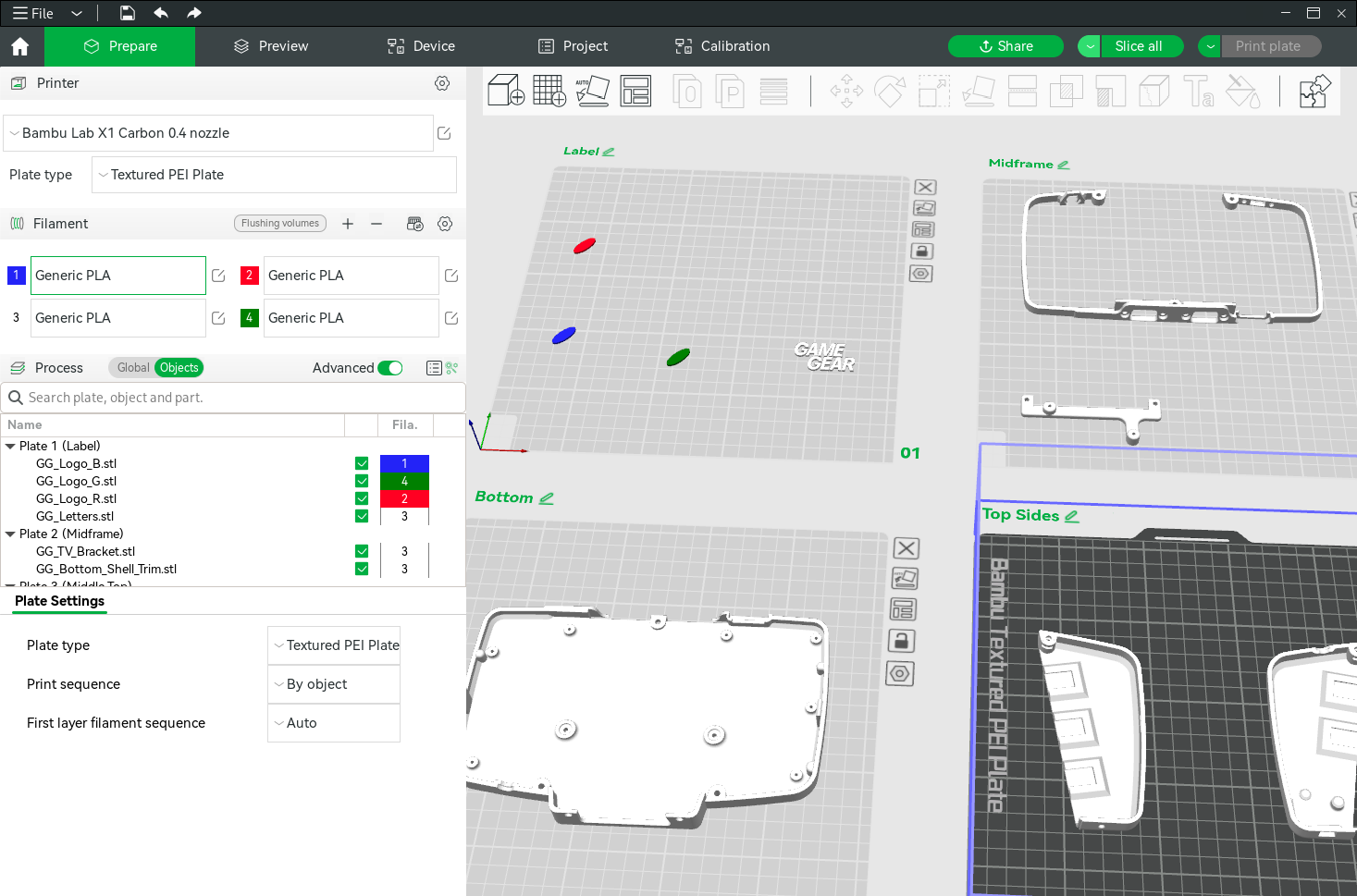This screenshot has height=896, width=1357.
Task: Open the Print sequence dropdown
Action: coord(334,684)
